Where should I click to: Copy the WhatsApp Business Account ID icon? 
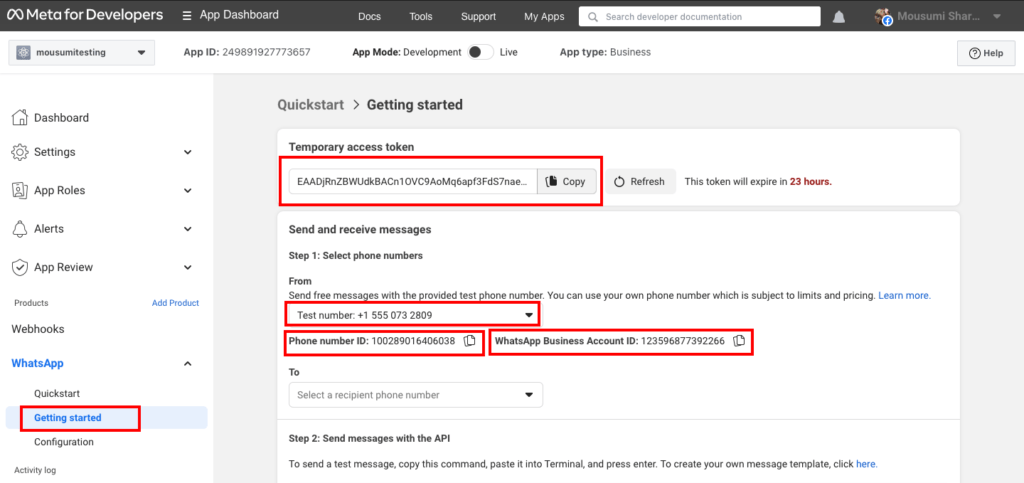coord(739,341)
